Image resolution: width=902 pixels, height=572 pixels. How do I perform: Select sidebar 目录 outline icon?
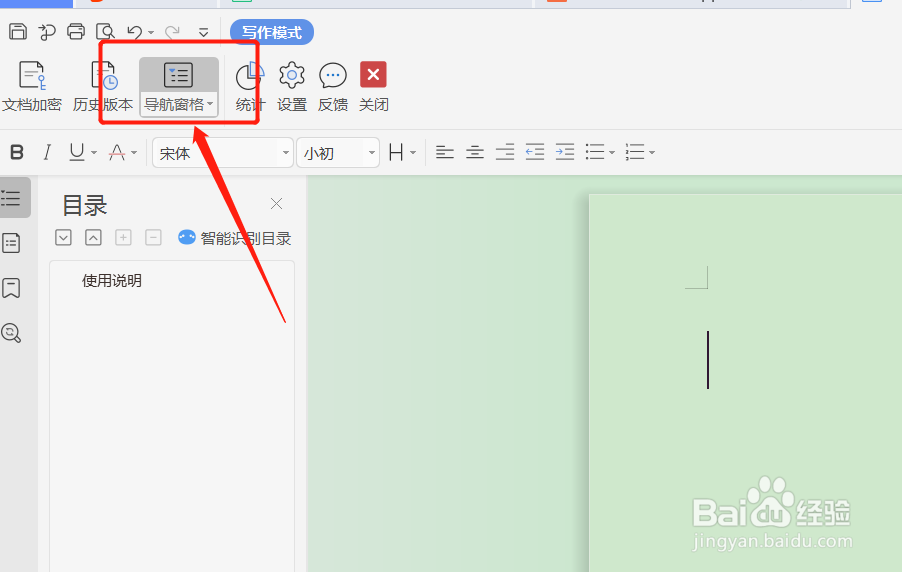14,197
